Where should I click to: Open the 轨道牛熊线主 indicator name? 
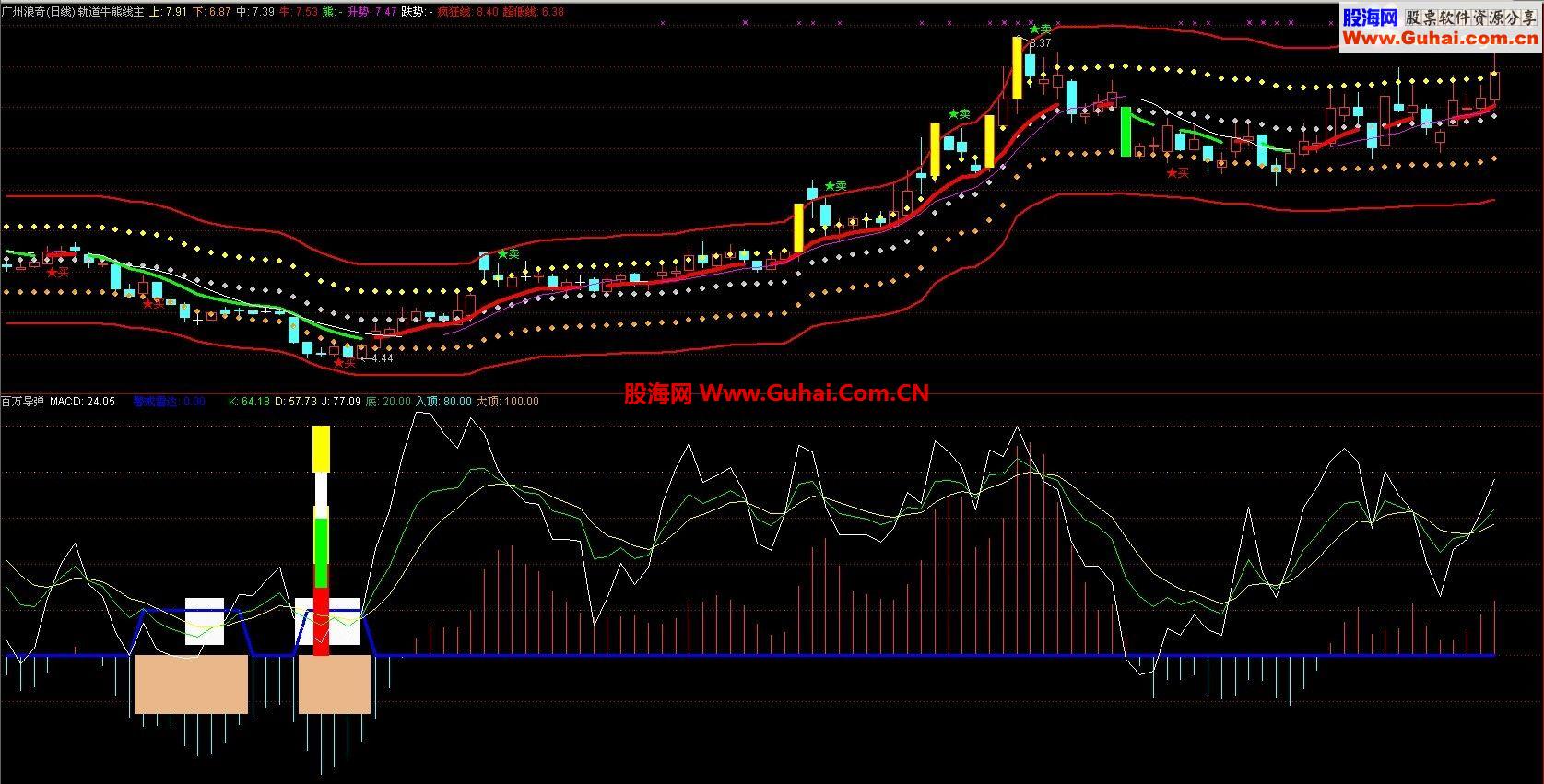[111, 12]
